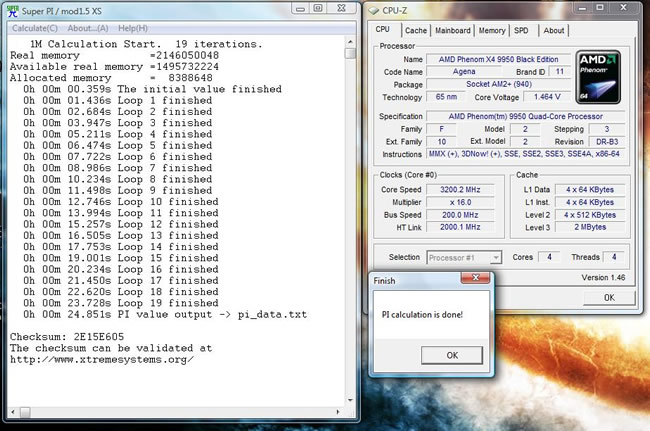Maximize the CPU-Z window
This screenshot has height=431, width=650.
599,7
